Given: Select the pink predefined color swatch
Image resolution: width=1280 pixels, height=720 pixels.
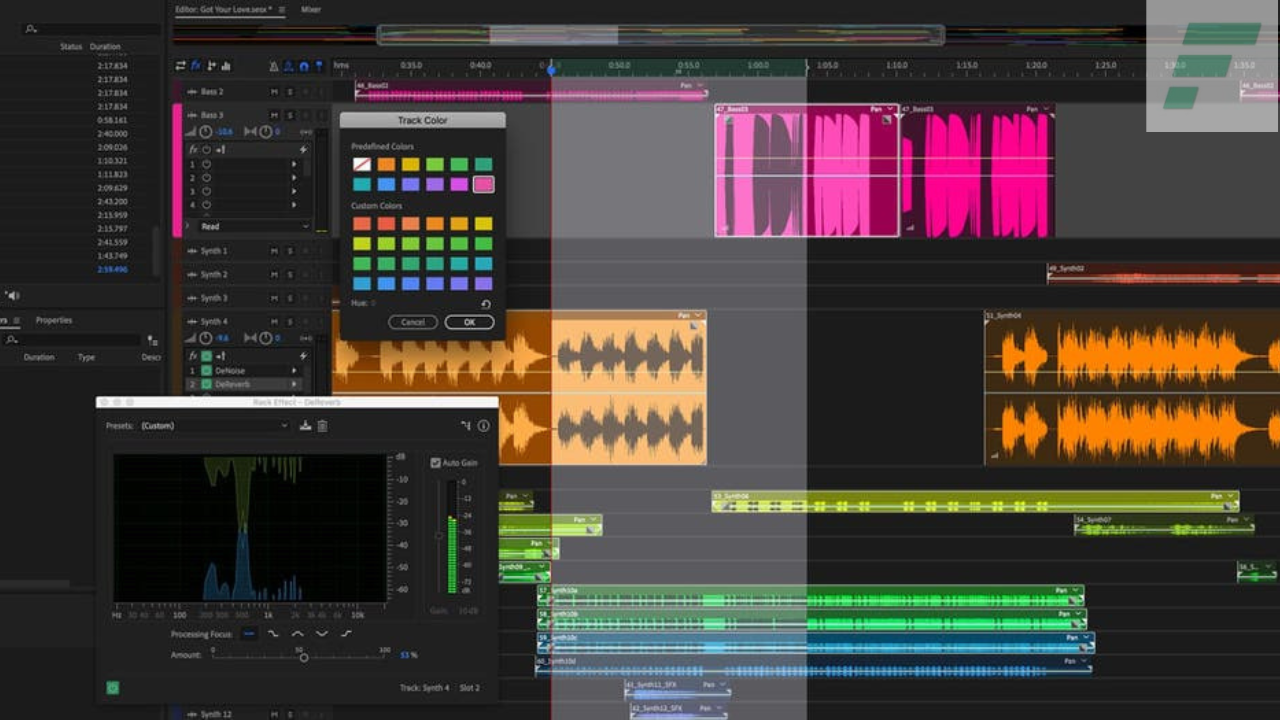Looking at the screenshot, I should (x=483, y=184).
